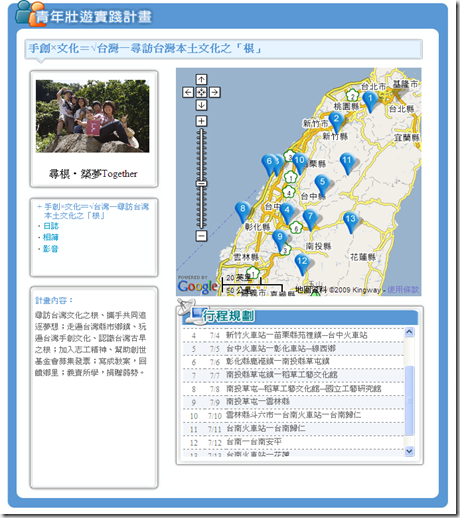Zoom in with the plus button on the map

click(201, 121)
